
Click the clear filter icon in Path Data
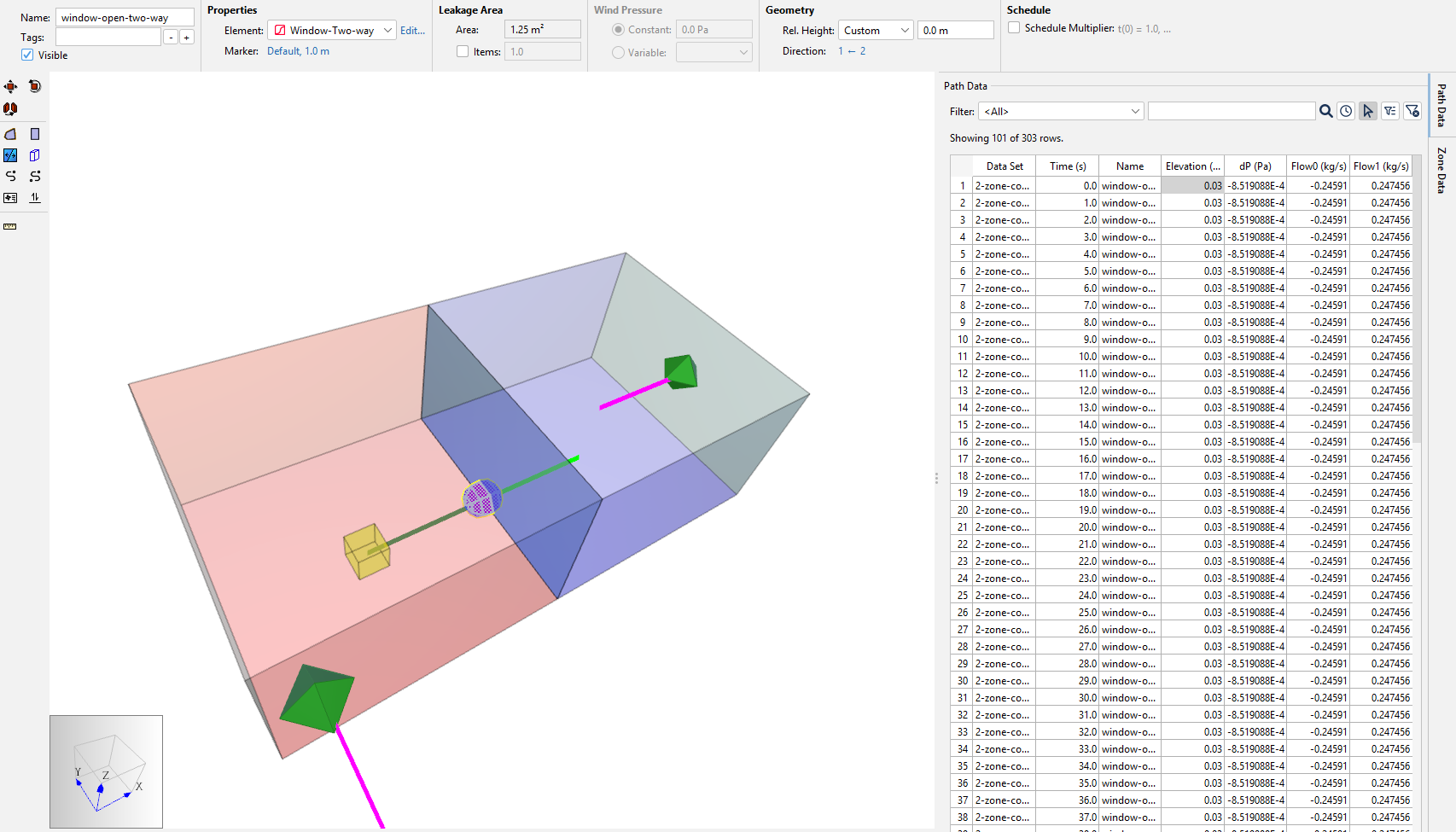coord(1412,111)
